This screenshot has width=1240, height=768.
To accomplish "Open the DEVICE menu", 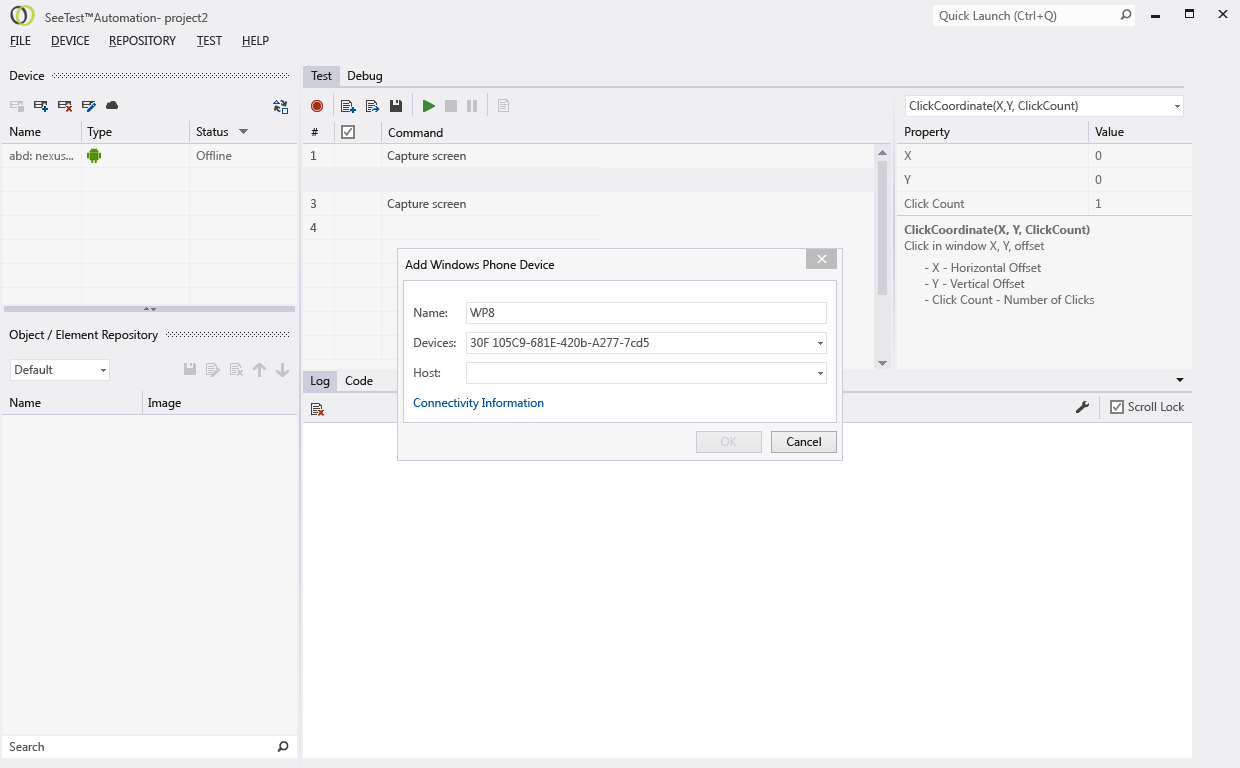I will coord(70,41).
